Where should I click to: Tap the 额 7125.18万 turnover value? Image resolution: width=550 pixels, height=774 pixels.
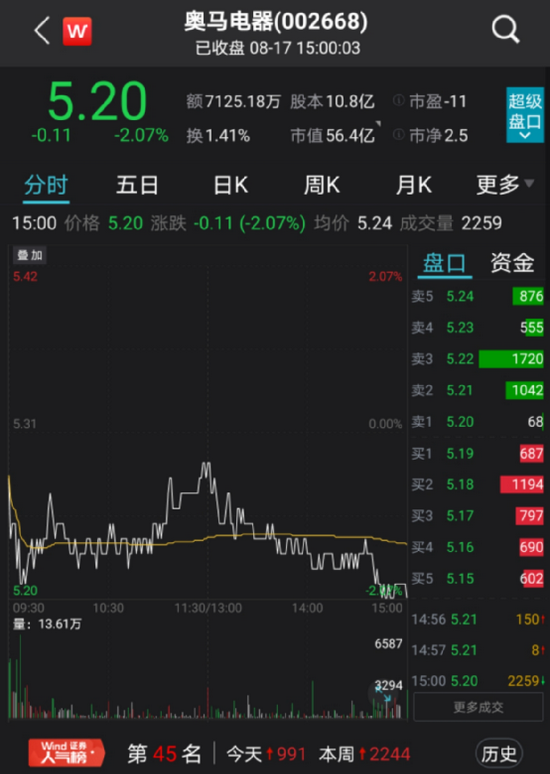point(233,102)
